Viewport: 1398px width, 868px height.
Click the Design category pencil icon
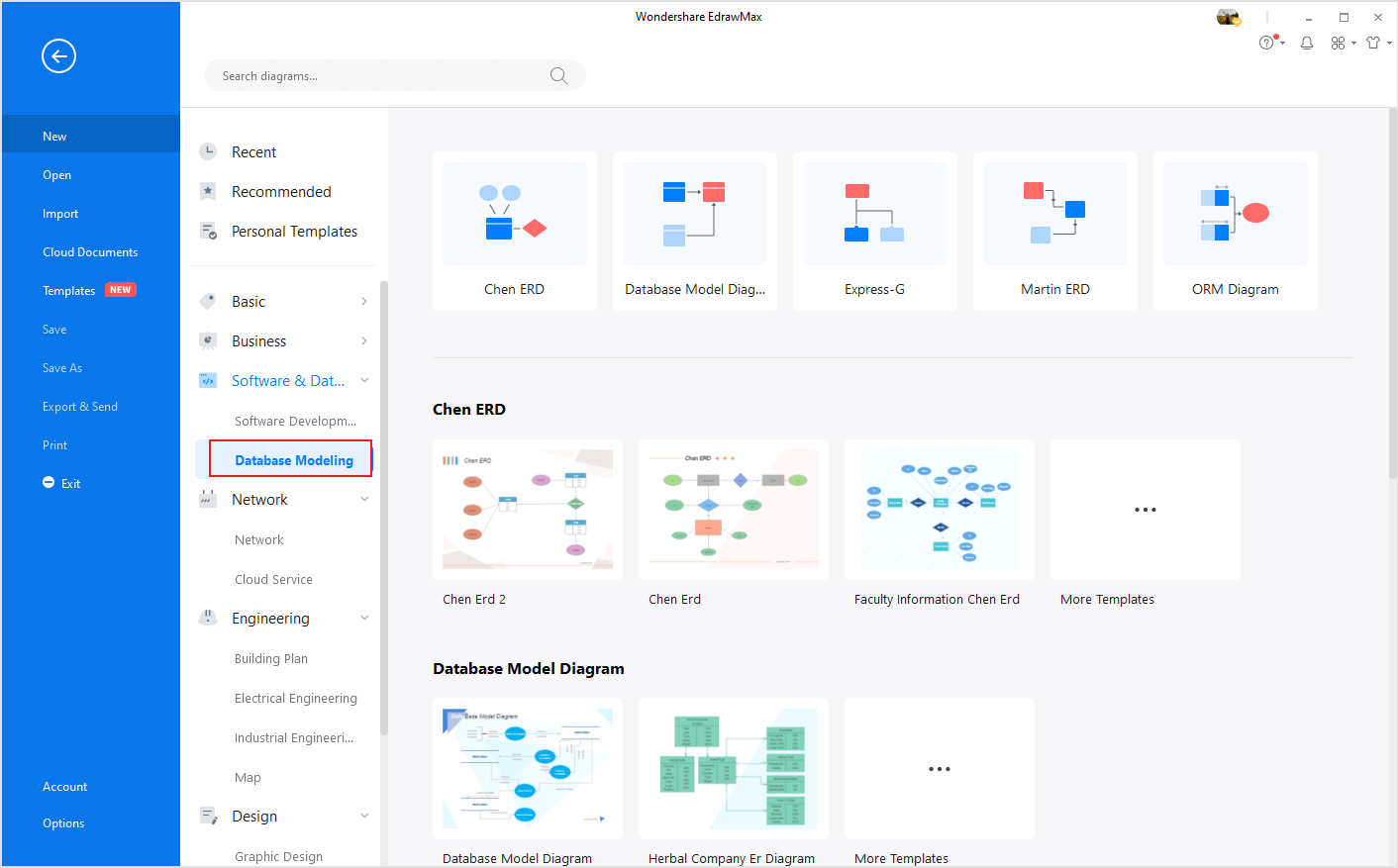(x=208, y=816)
